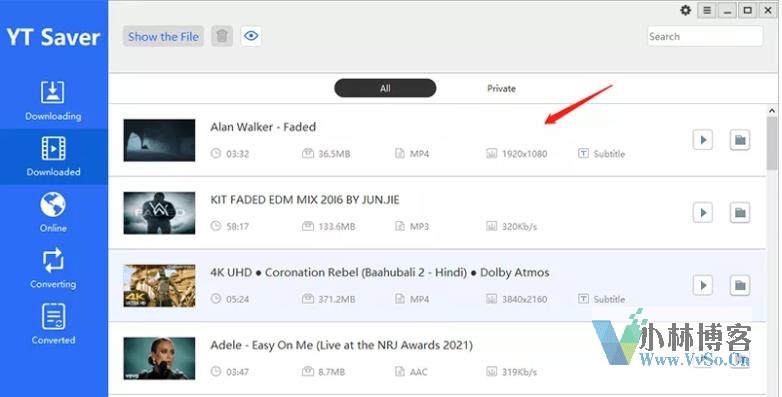Click the title Alan Walker - Faded
The width and height of the screenshot is (782, 397).
(263, 127)
